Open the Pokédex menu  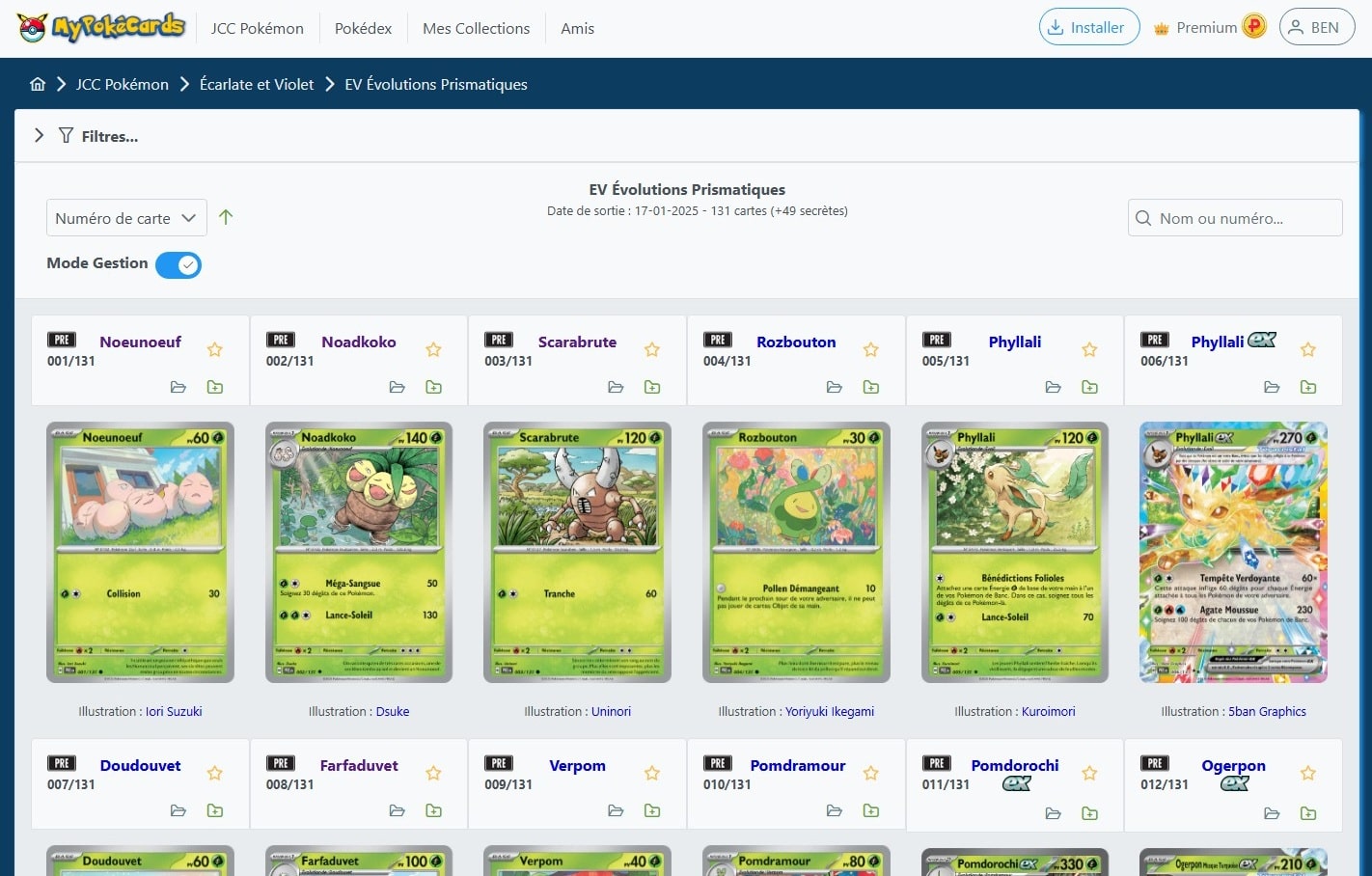[x=363, y=28]
